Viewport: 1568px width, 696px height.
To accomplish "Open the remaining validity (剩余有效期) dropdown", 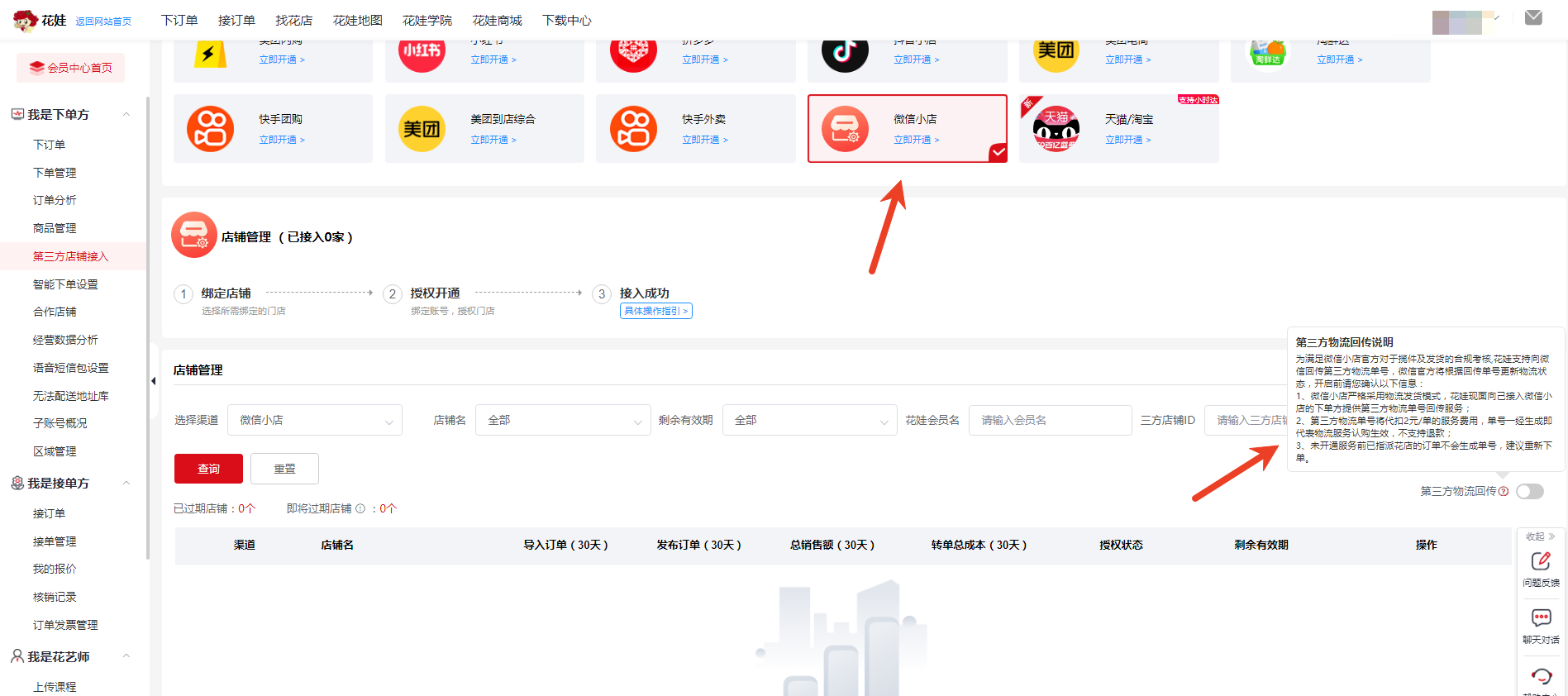I will (x=809, y=420).
